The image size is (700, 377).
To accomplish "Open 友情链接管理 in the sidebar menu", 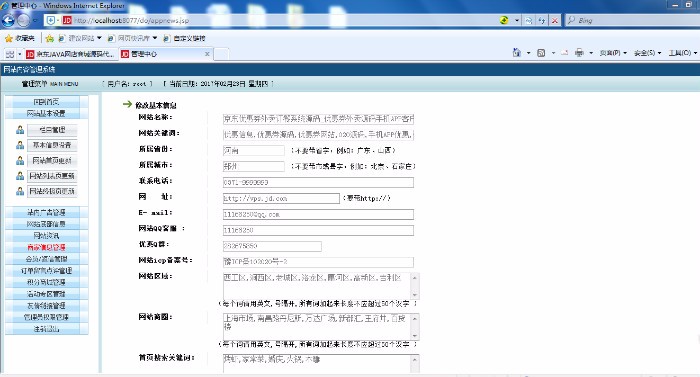I will pos(46,306).
